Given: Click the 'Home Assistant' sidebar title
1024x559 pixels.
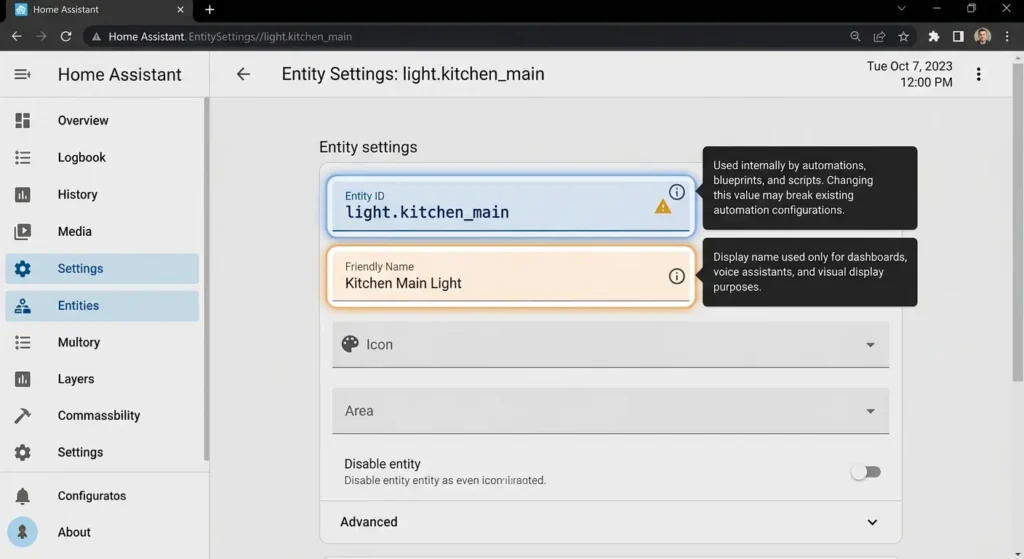Looking at the screenshot, I should tap(120, 74).
